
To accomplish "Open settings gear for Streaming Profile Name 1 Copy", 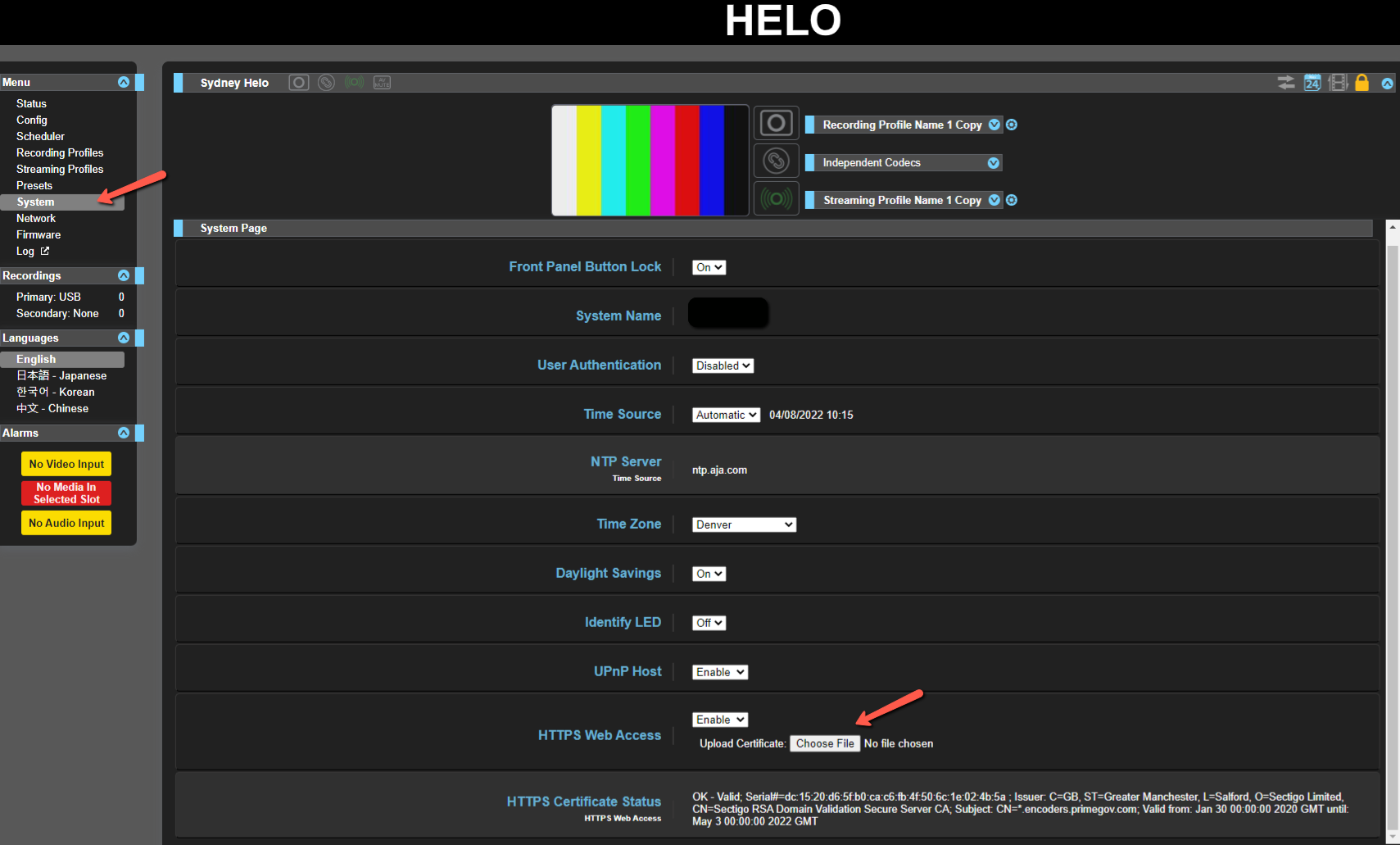I will tap(1012, 200).
